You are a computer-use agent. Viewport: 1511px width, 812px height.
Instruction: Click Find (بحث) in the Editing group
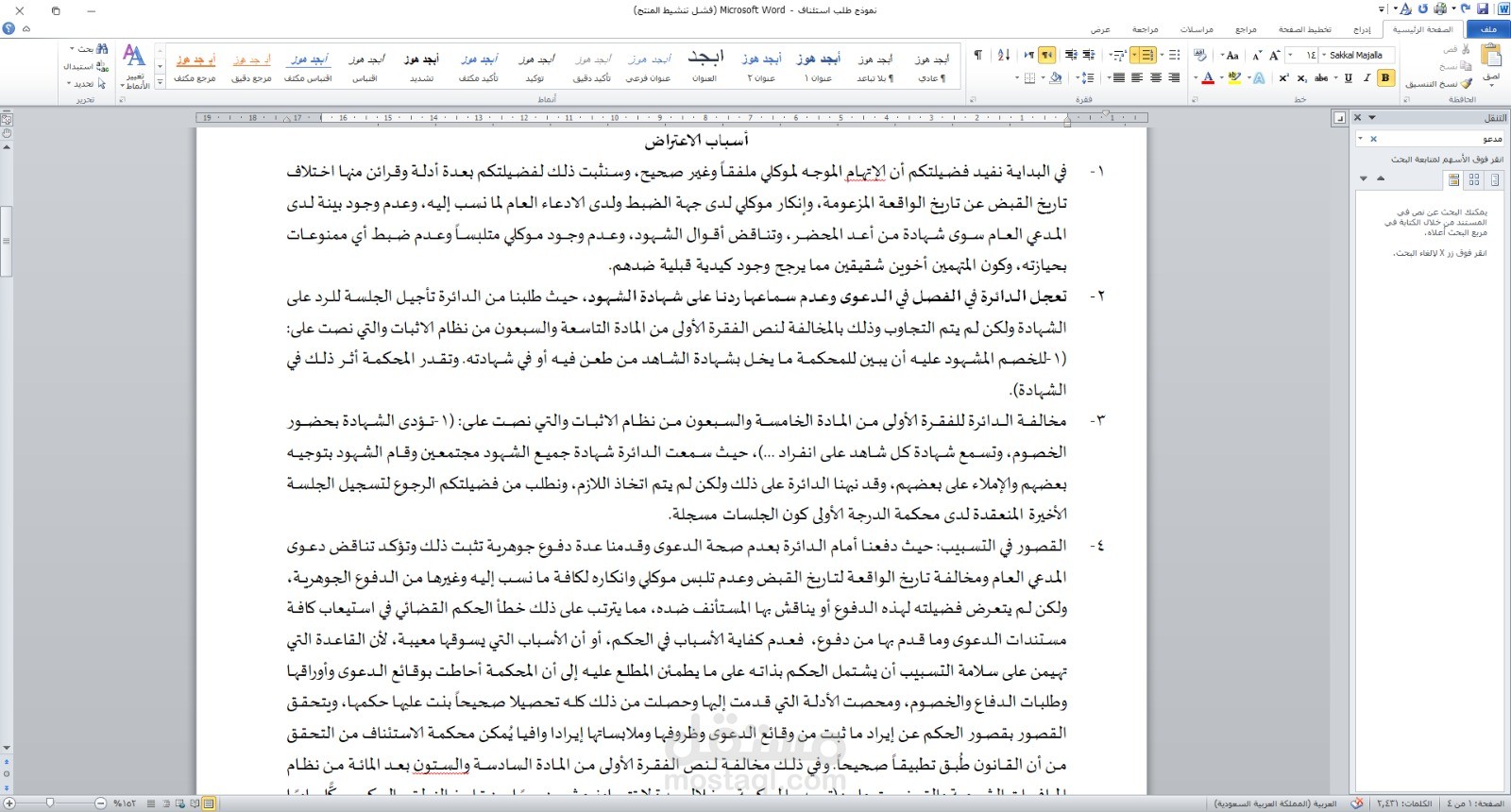[x=90, y=49]
